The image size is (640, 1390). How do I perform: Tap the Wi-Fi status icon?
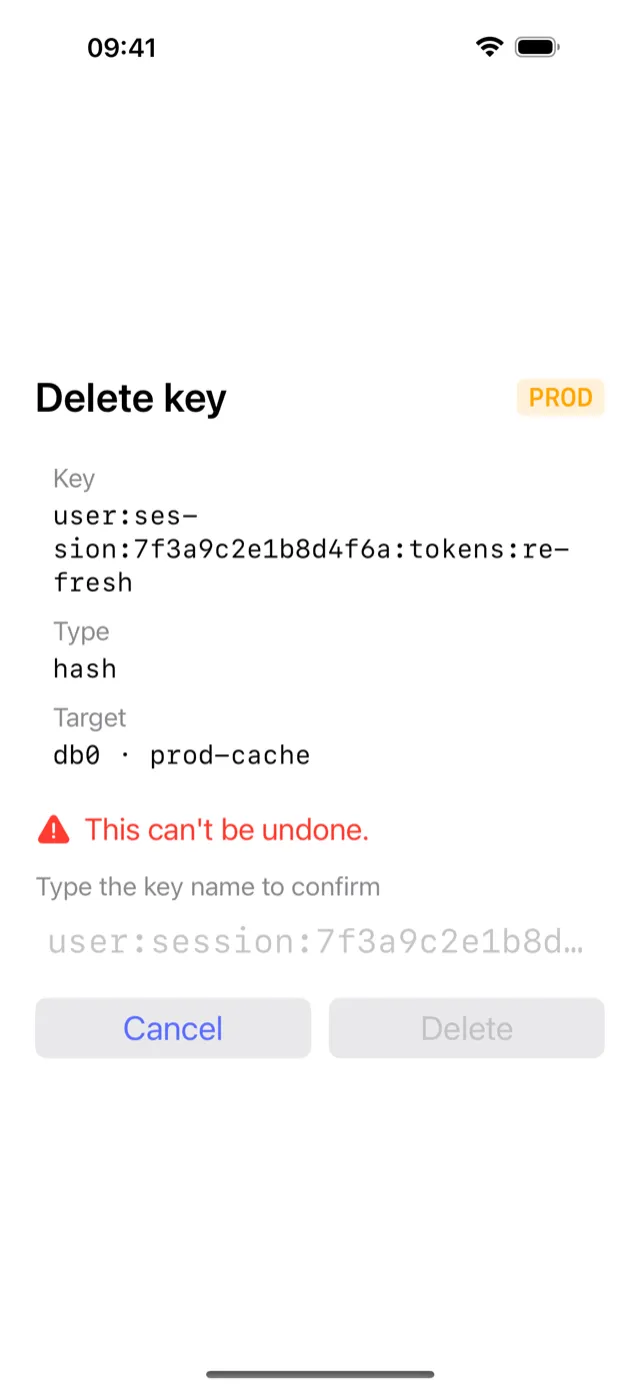[489, 47]
